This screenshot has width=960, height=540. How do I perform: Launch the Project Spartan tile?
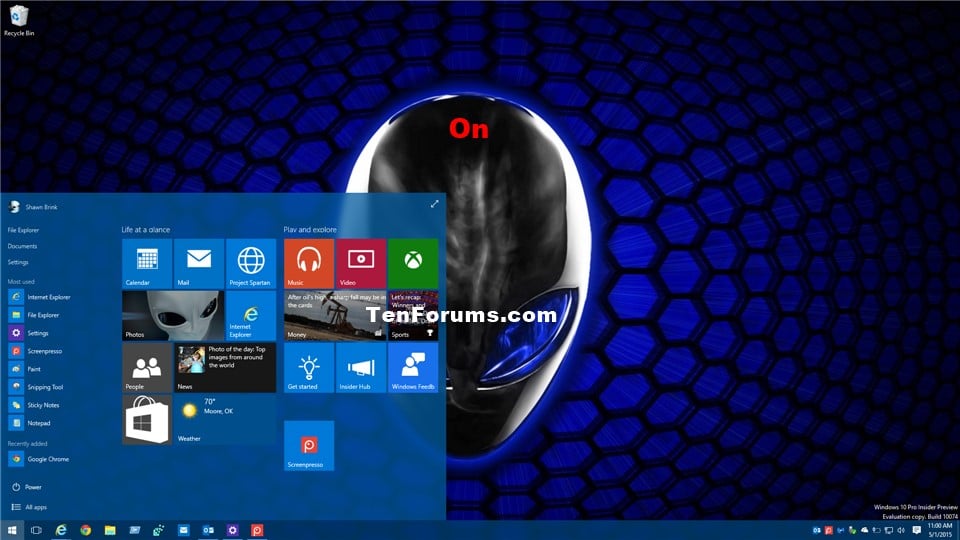[x=251, y=263]
